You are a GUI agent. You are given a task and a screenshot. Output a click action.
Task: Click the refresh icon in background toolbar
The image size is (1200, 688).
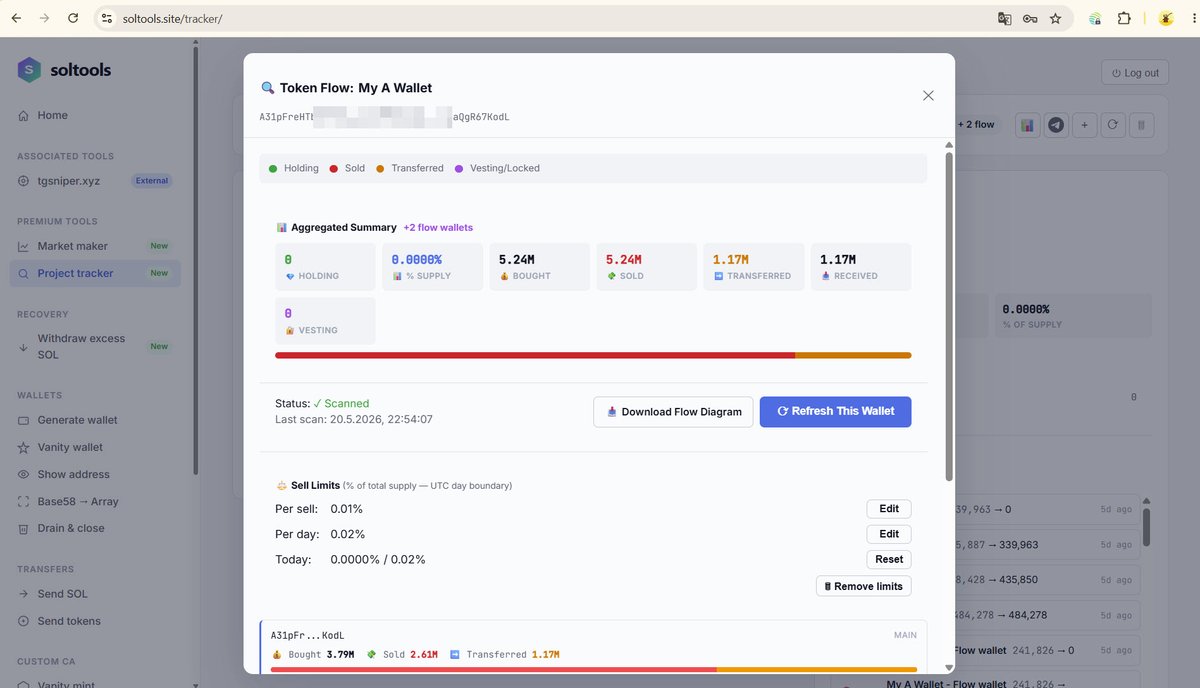(1114, 125)
